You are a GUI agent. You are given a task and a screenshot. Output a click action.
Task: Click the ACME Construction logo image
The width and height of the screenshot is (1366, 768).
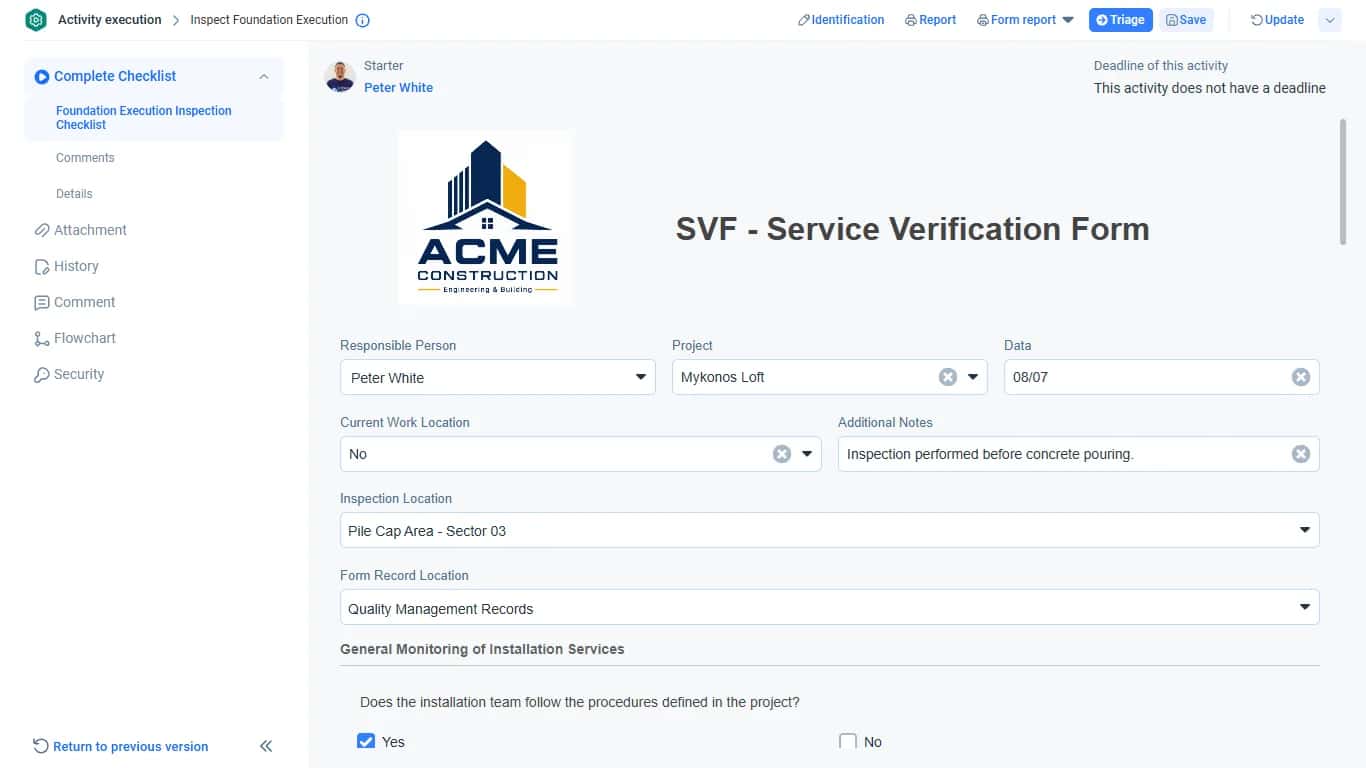click(486, 218)
